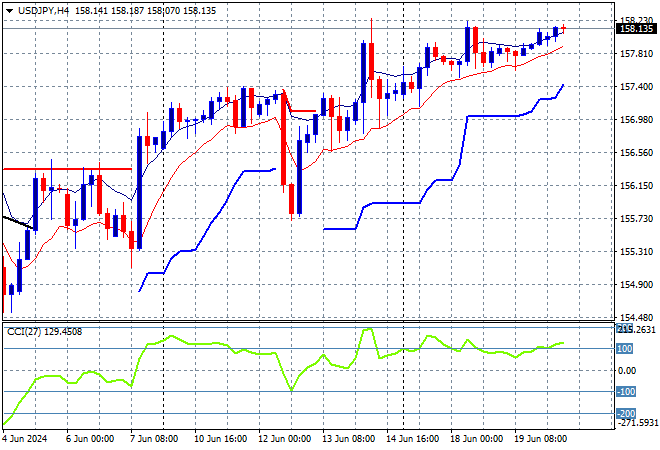The image size is (660, 450).
Task: Select the USDJPY,H4 chart title text
Action: point(43,11)
